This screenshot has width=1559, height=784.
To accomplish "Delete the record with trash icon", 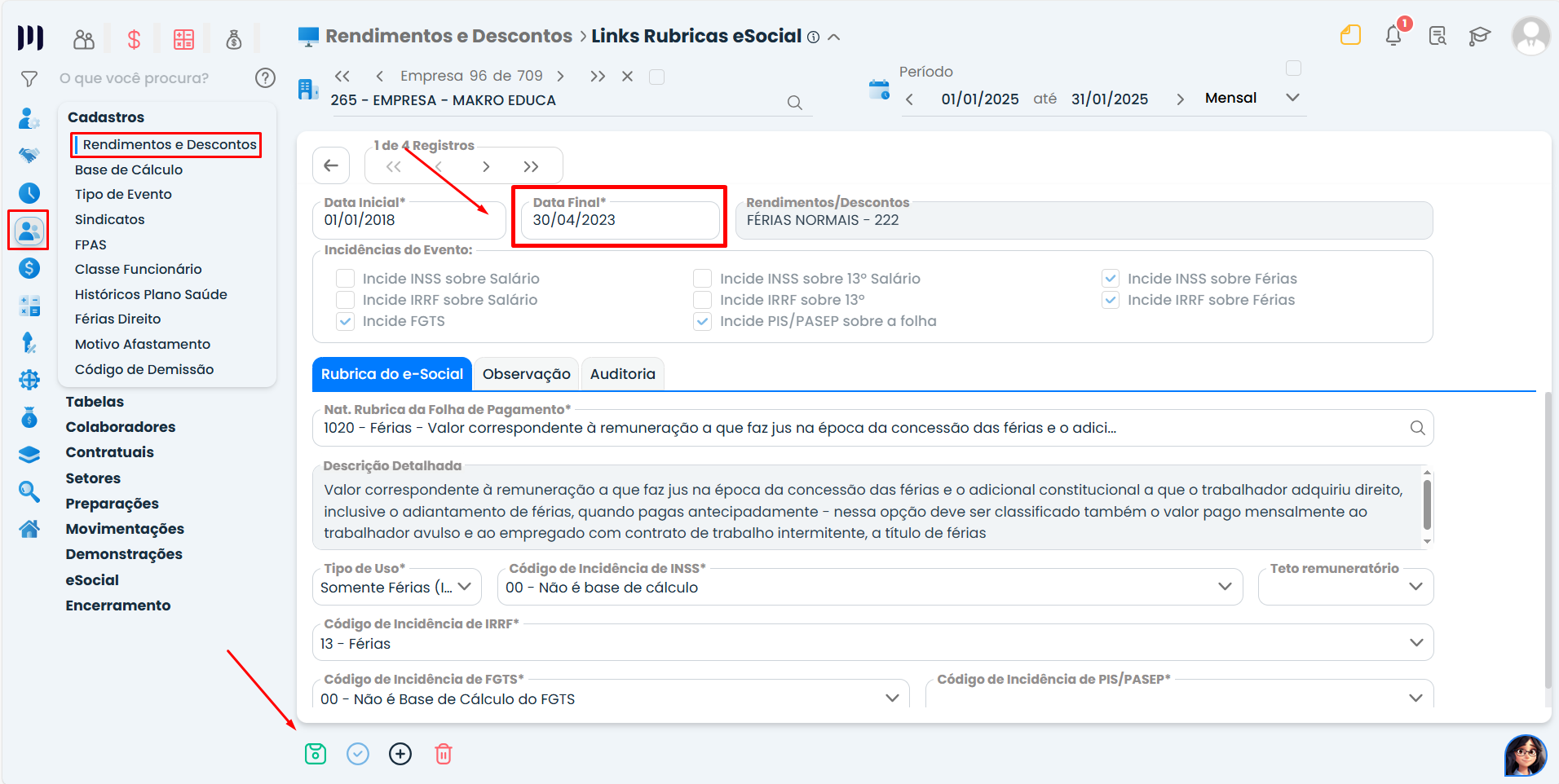I will [x=444, y=754].
